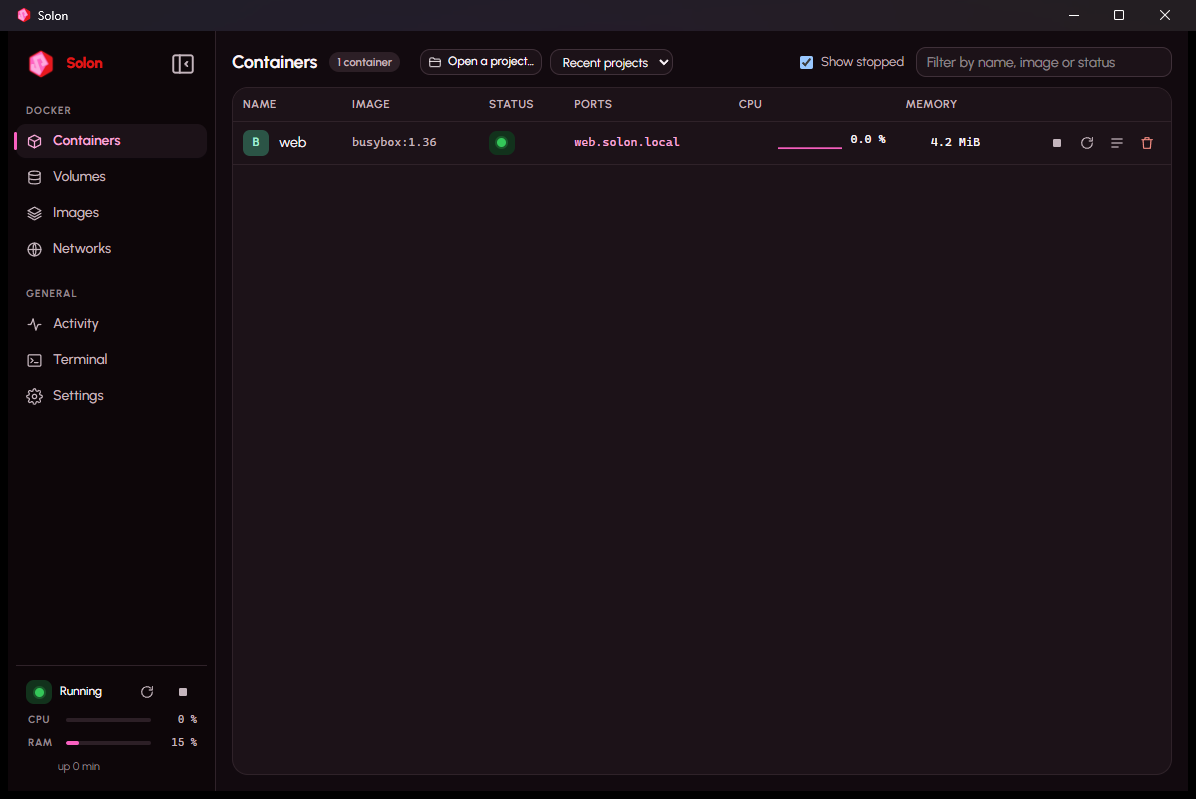Image resolution: width=1196 pixels, height=799 pixels.
Task: Sort by the STATUS column header
Action: tap(511, 104)
